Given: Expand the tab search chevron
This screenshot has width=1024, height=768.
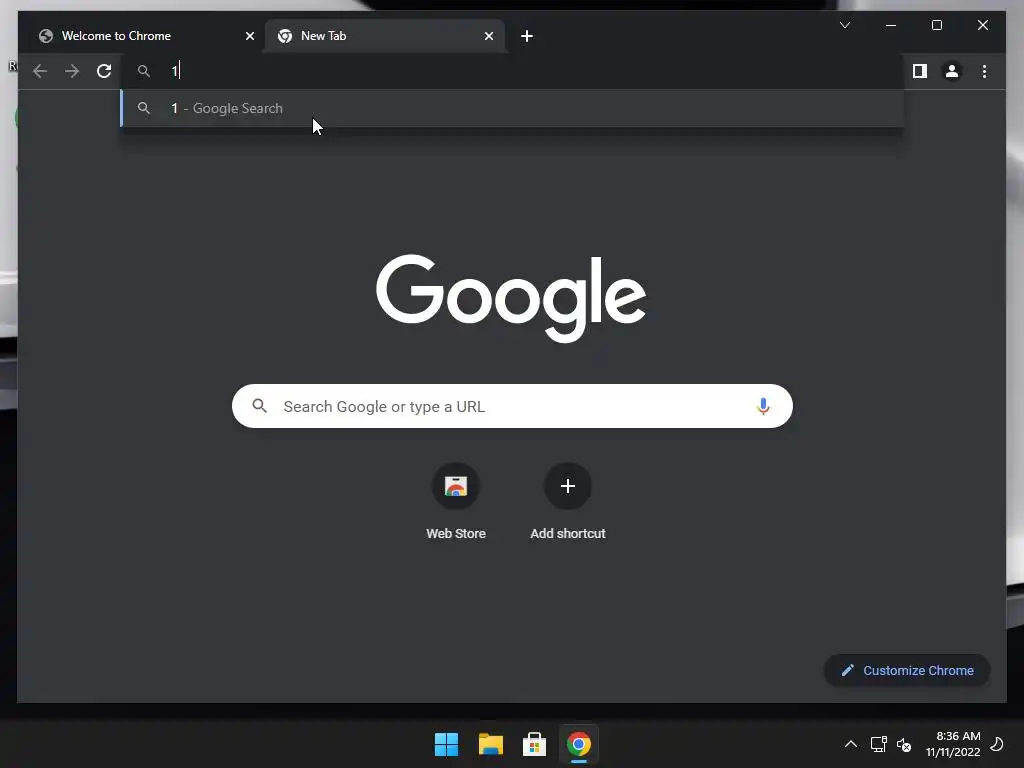Looking at the screenshot, I should tap(844, 25).
